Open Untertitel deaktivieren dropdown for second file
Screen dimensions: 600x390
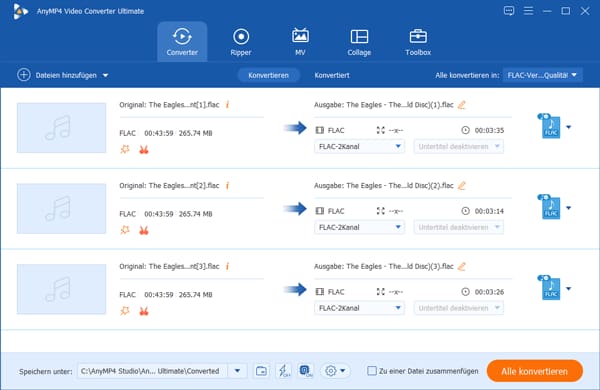coord(458,227)
